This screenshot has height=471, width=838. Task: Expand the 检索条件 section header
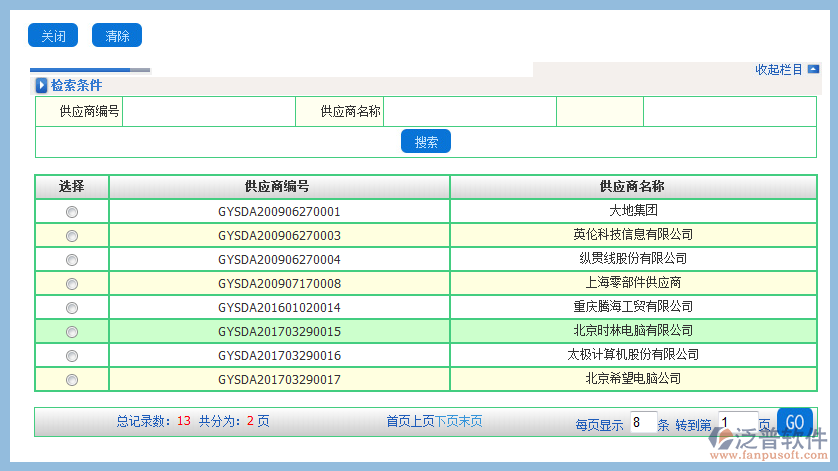[76, 86]
